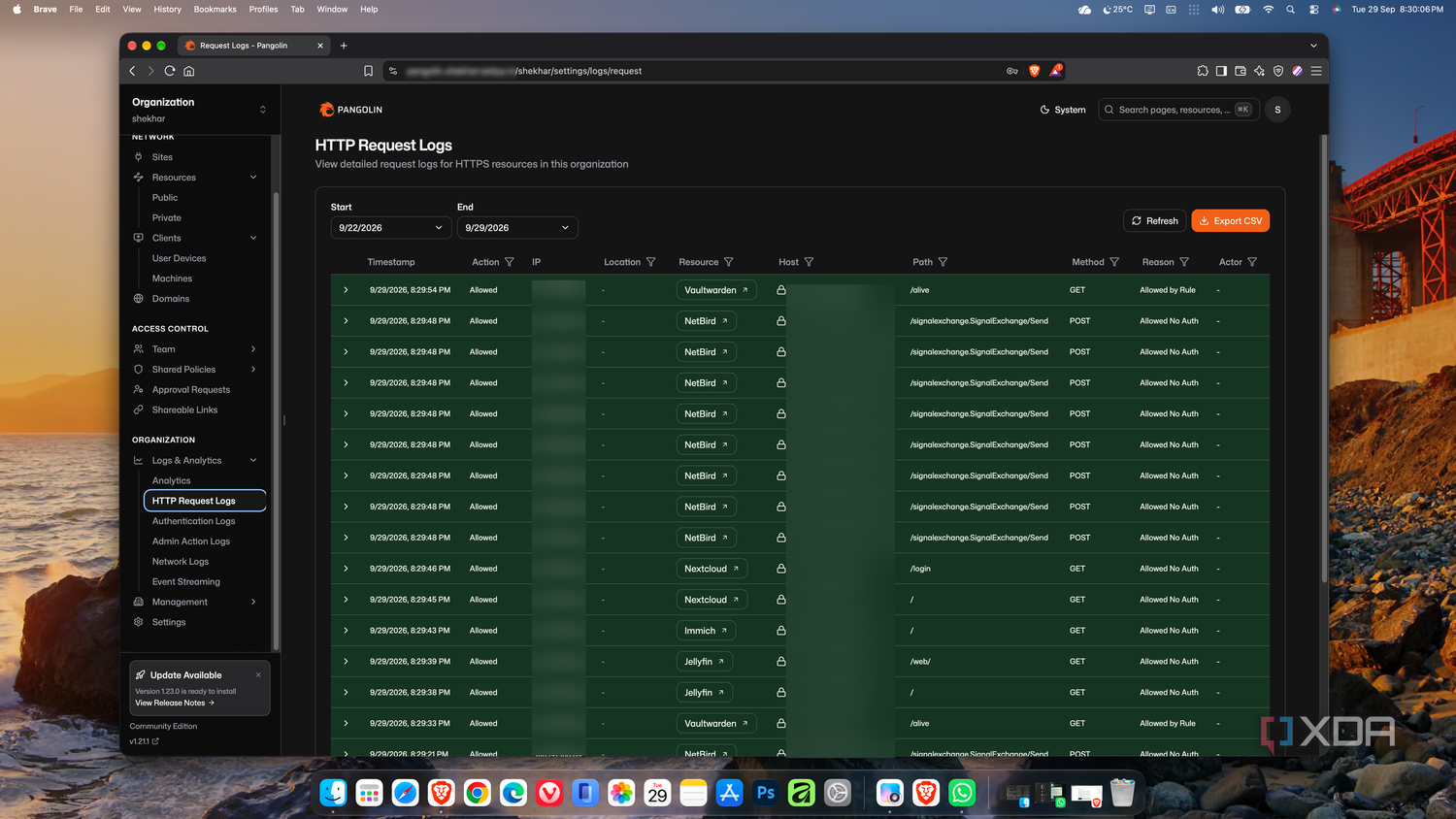Open WhatsApp from the Dock
Screen dimensions: 1456x819
pyautogui.click(x=962, y=793)
